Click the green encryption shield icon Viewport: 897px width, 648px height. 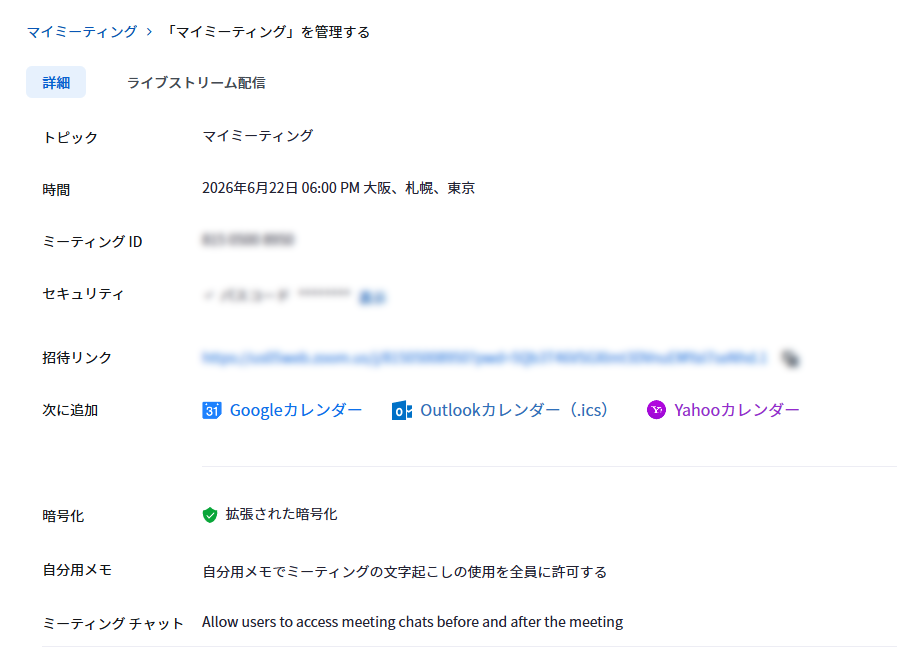pos(210,515)
